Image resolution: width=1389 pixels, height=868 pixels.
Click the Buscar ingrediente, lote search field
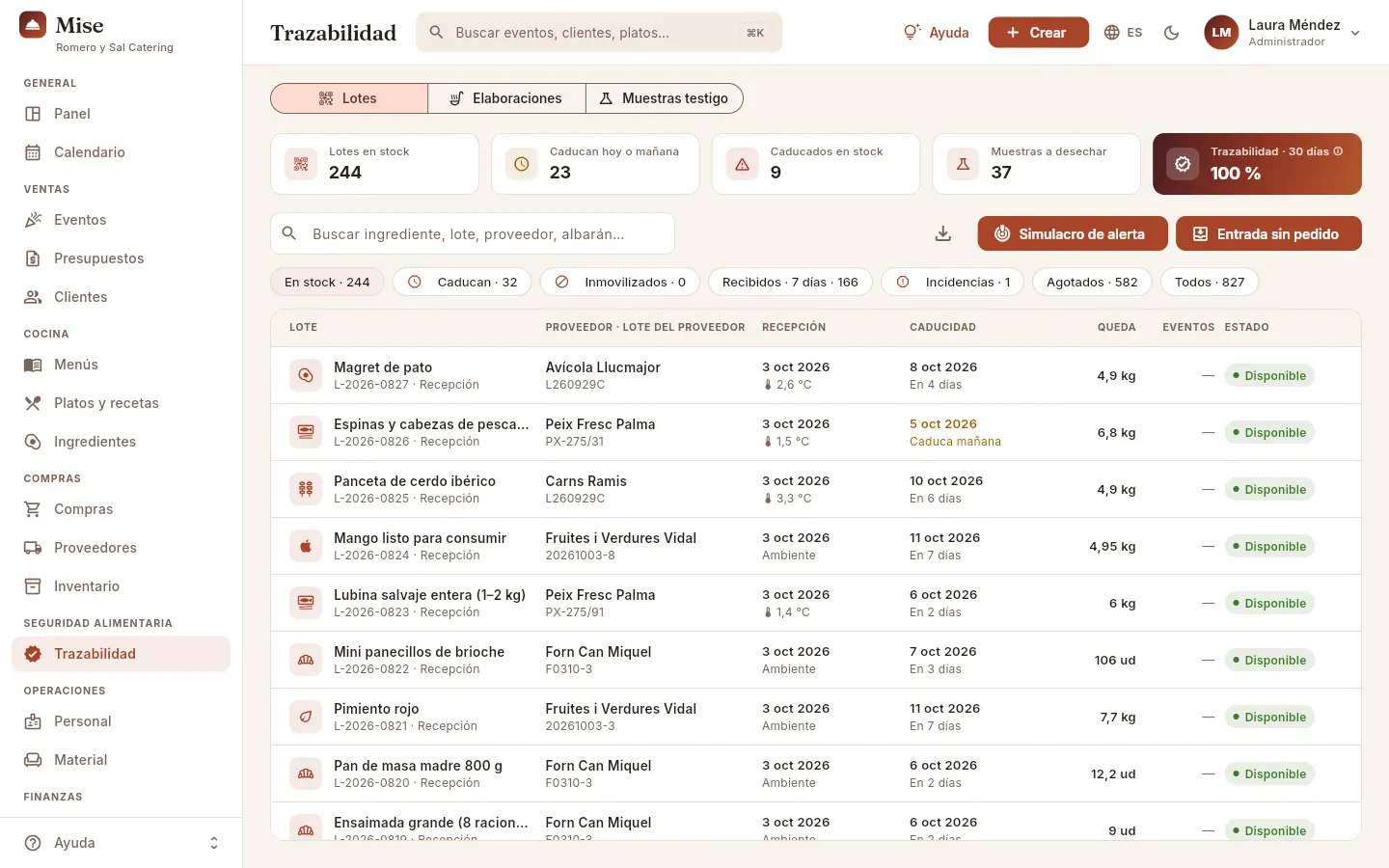tap(473, 233)
